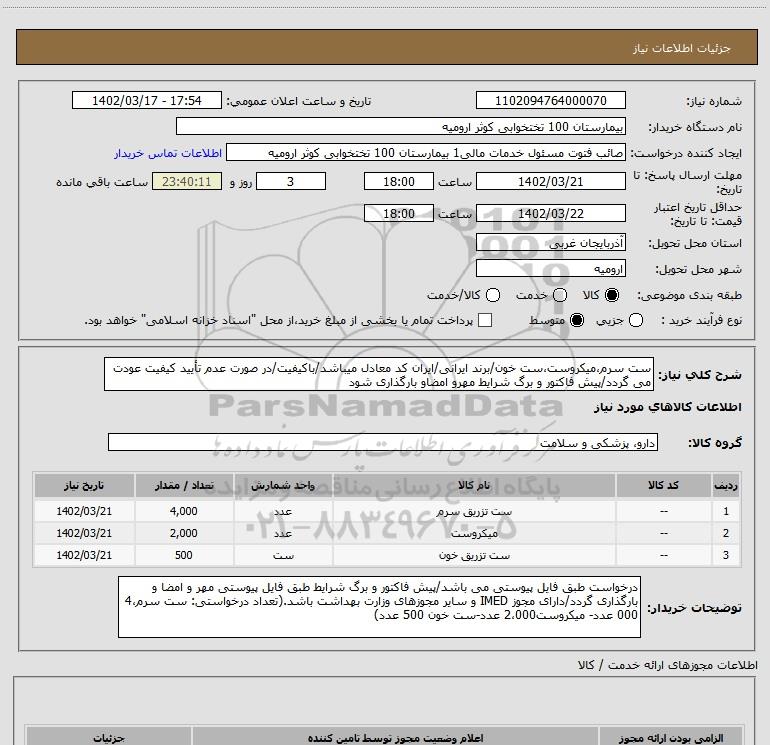This screenshot has height=745, width=770.
Task: Click the response deadline hour 18:00 field
Action: [399, 181]
